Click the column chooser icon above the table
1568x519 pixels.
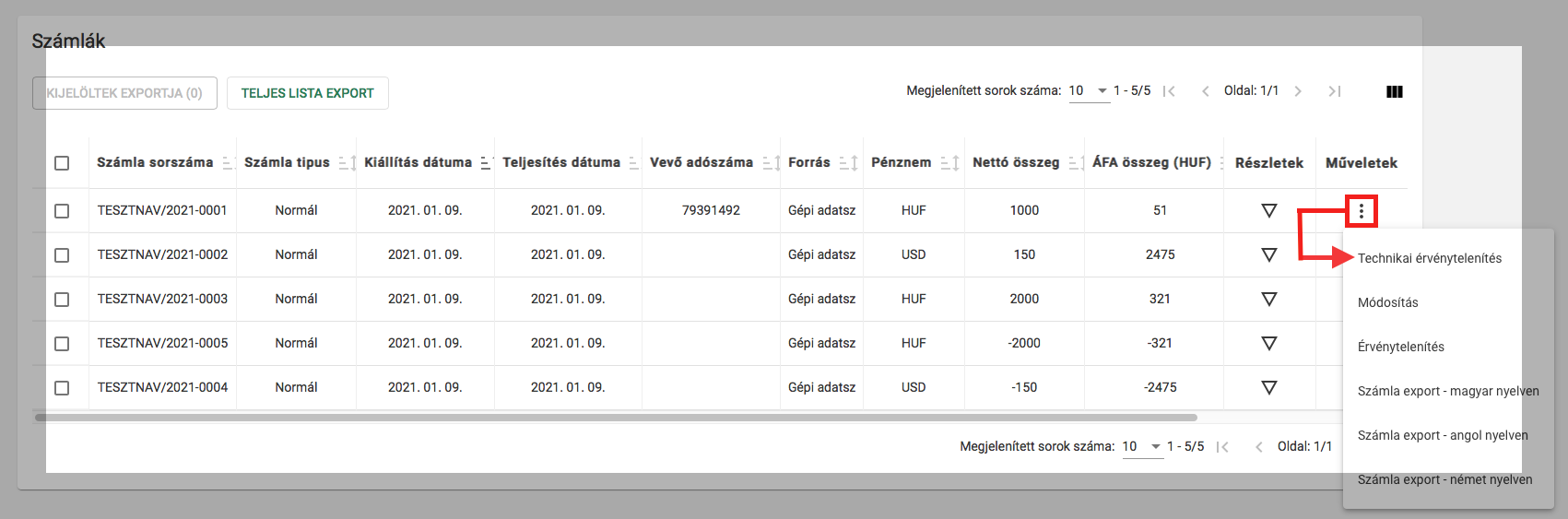[x=1394, y=91]
